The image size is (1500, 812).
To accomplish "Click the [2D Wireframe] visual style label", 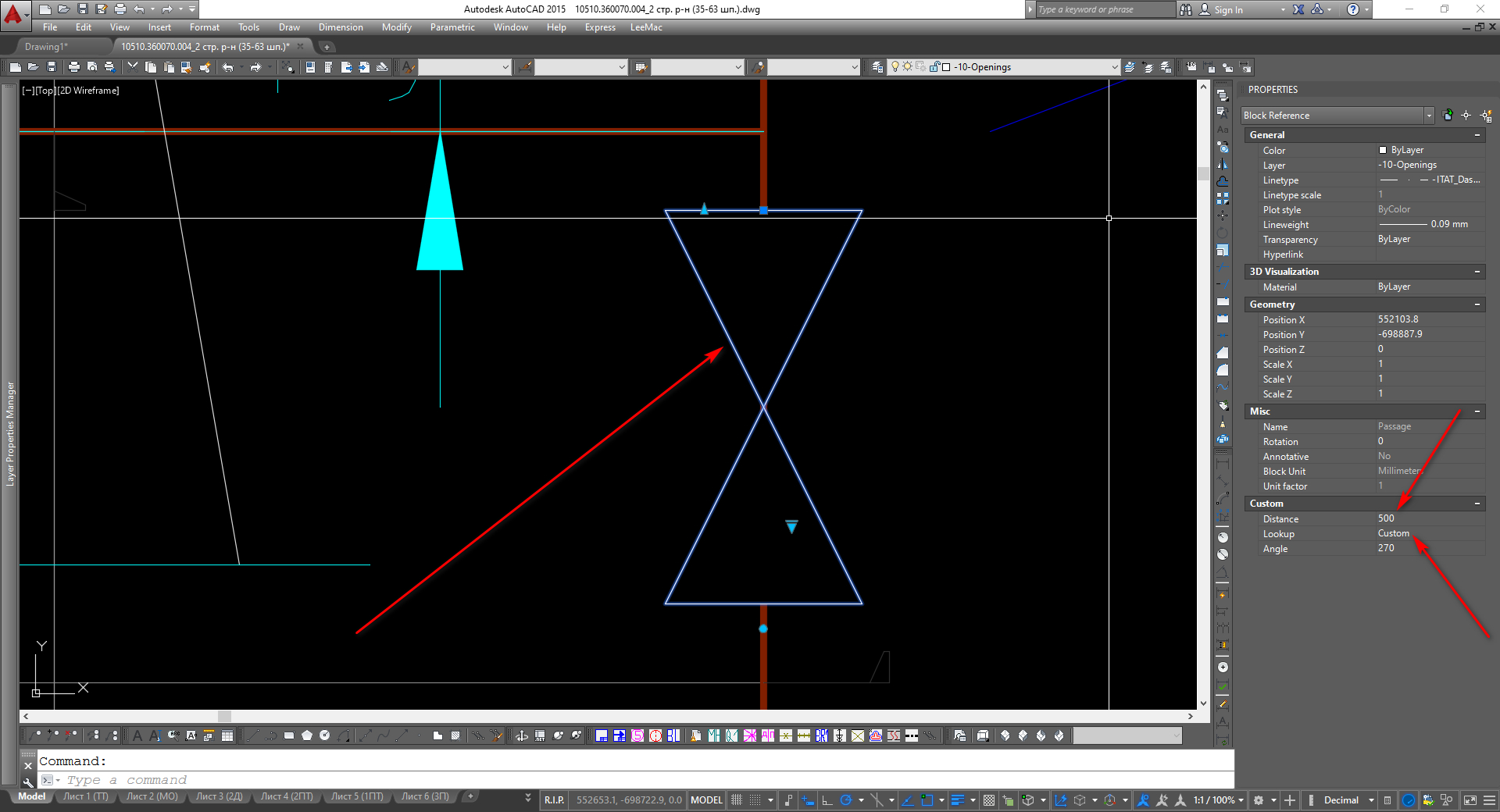I will (88, 91).
